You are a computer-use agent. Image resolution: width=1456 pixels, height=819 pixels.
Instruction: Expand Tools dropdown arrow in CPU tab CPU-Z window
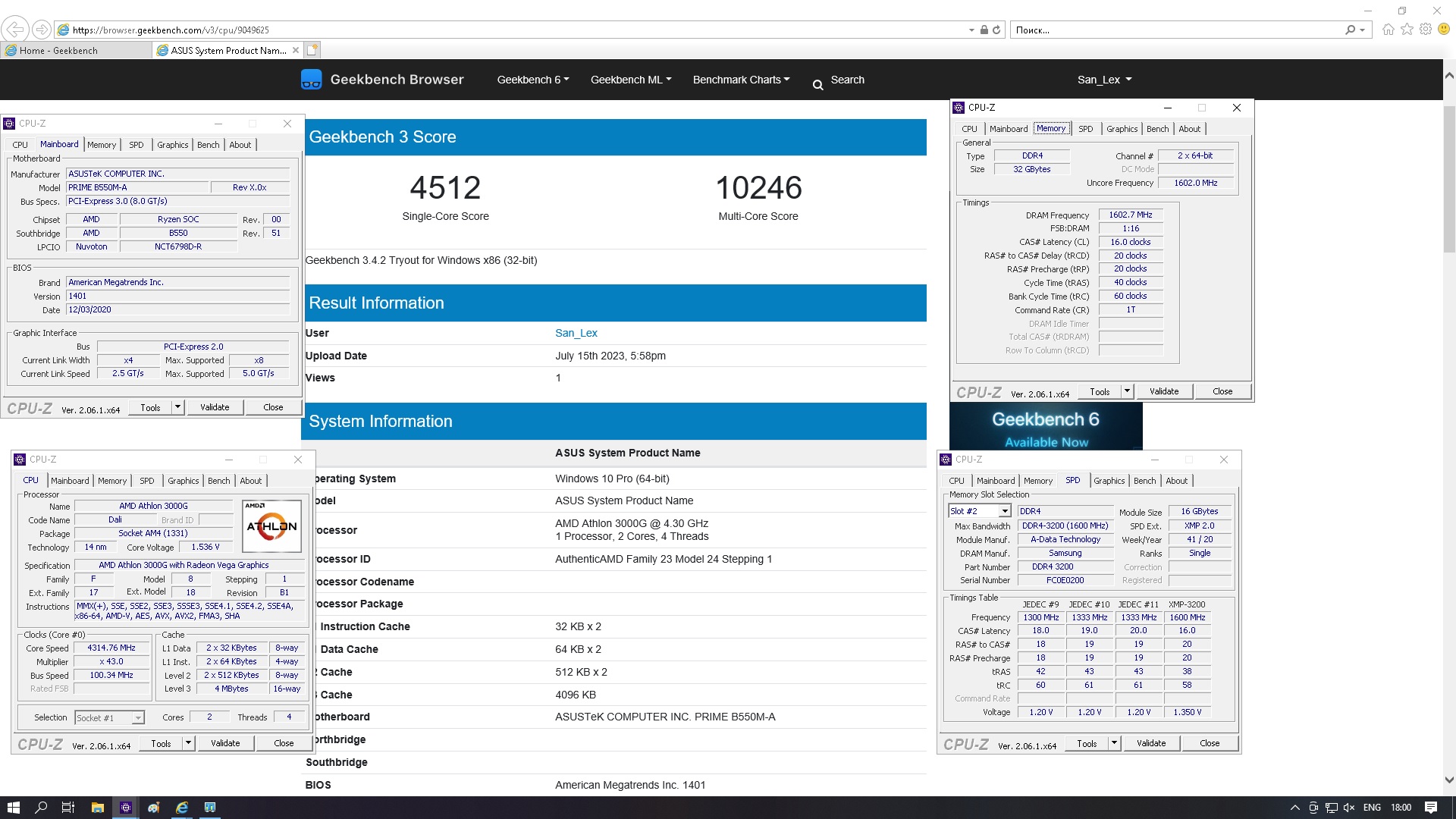(188, 743)
